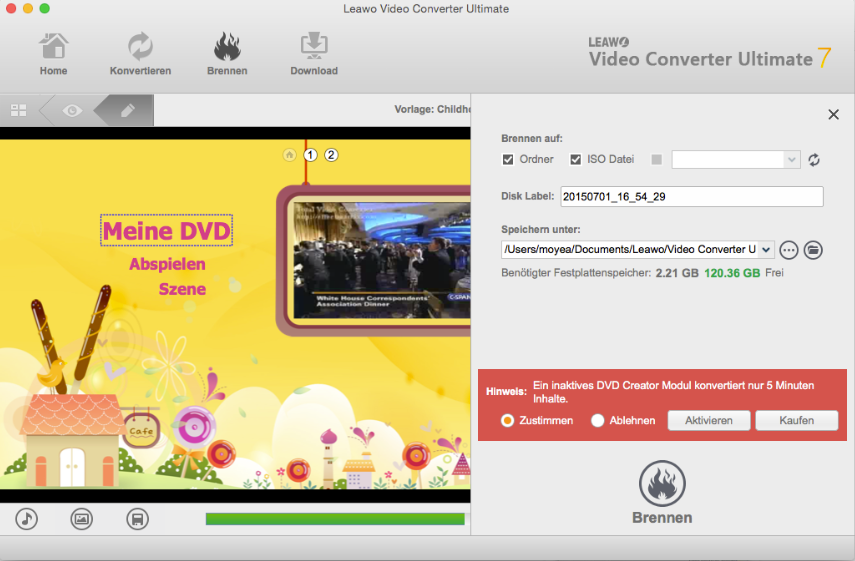The width and height of the screenshot is (855, 561).
Task: Click the video thumbnail in the frame
Action: tap(382, 260)
